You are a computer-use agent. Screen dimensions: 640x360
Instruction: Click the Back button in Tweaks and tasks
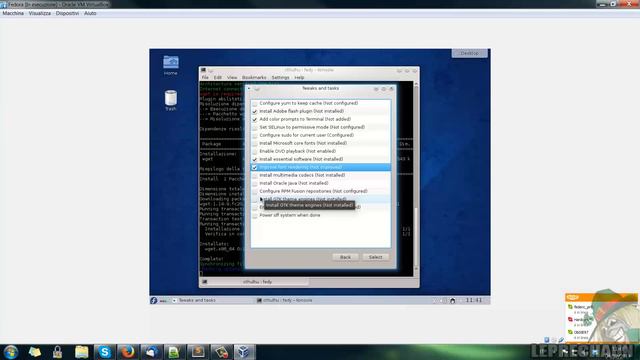pos(345,257)
